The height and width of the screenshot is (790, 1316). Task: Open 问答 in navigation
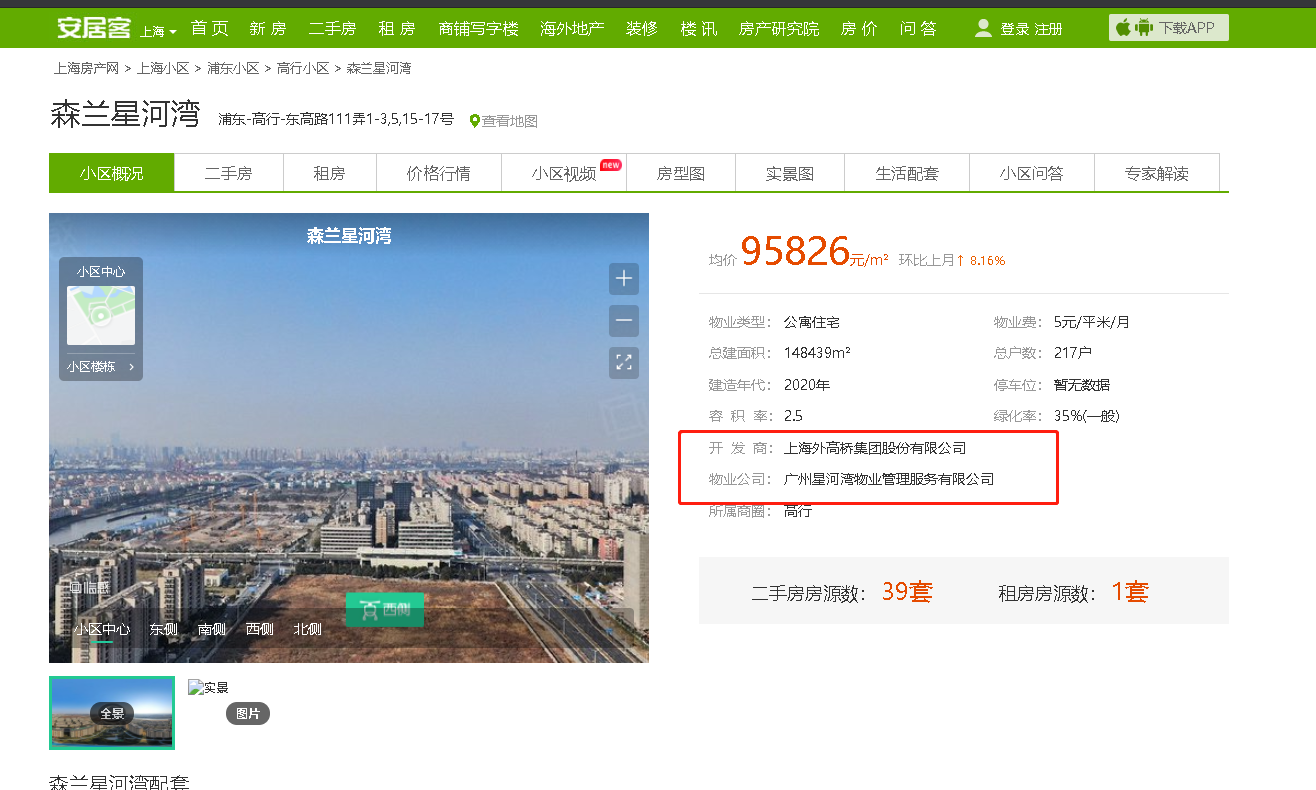click(918, 29)
